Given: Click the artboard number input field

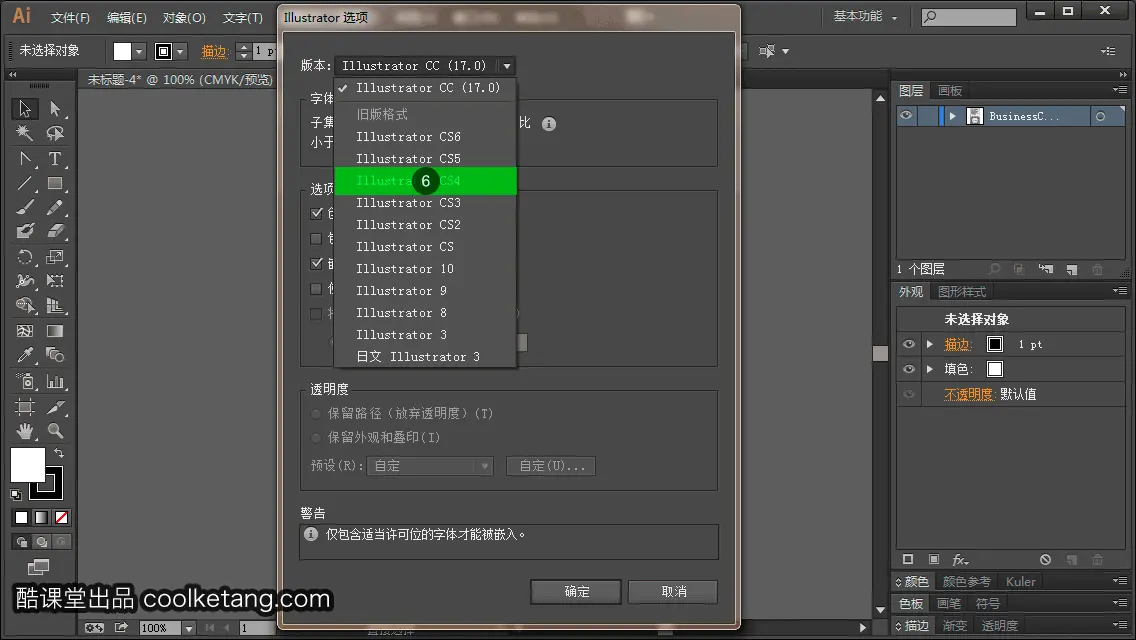Looking at the screenshot, I should [255, 628].
